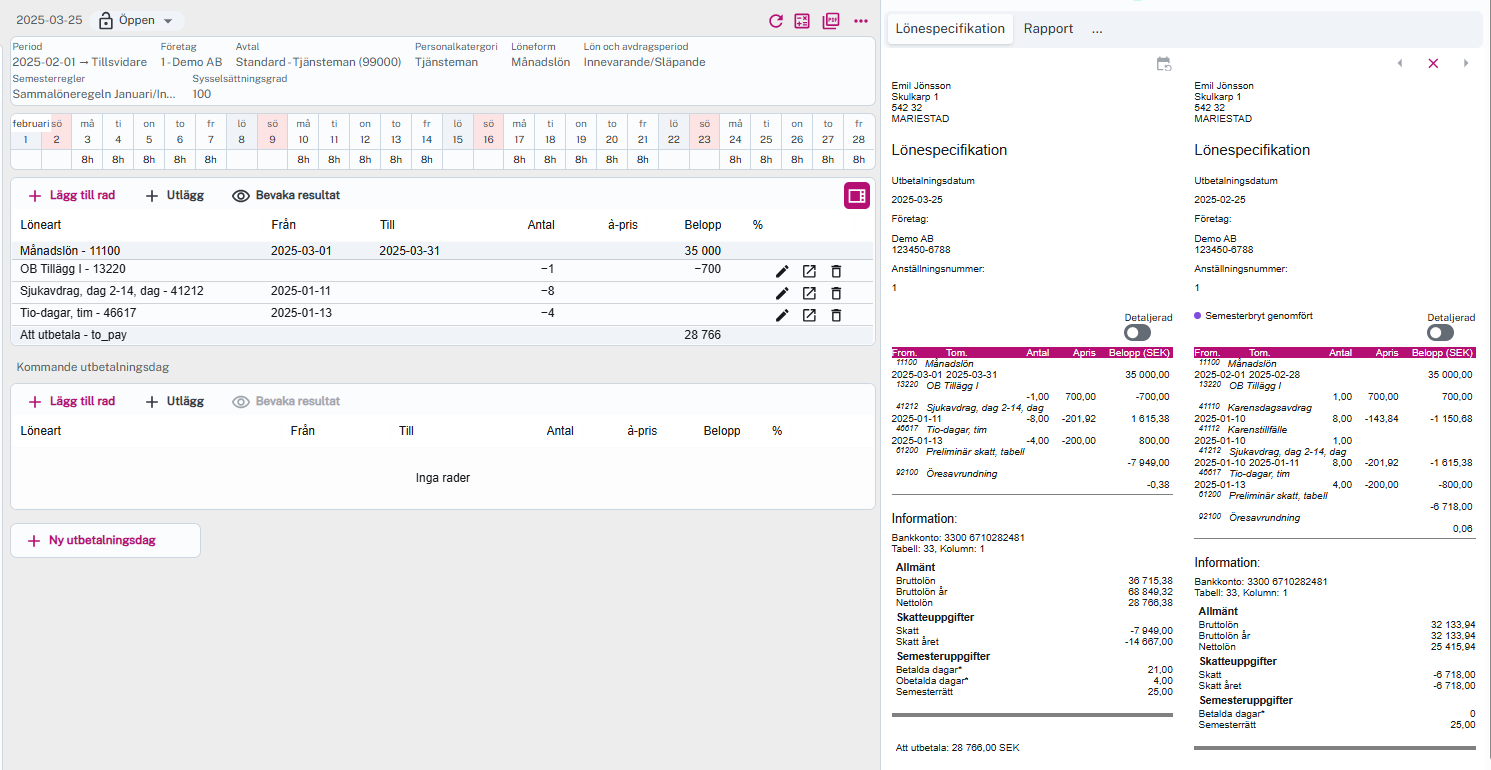Open Sjukavdrag row in external view
This screenshot has width=1491, height=770.
coord(809,293)
